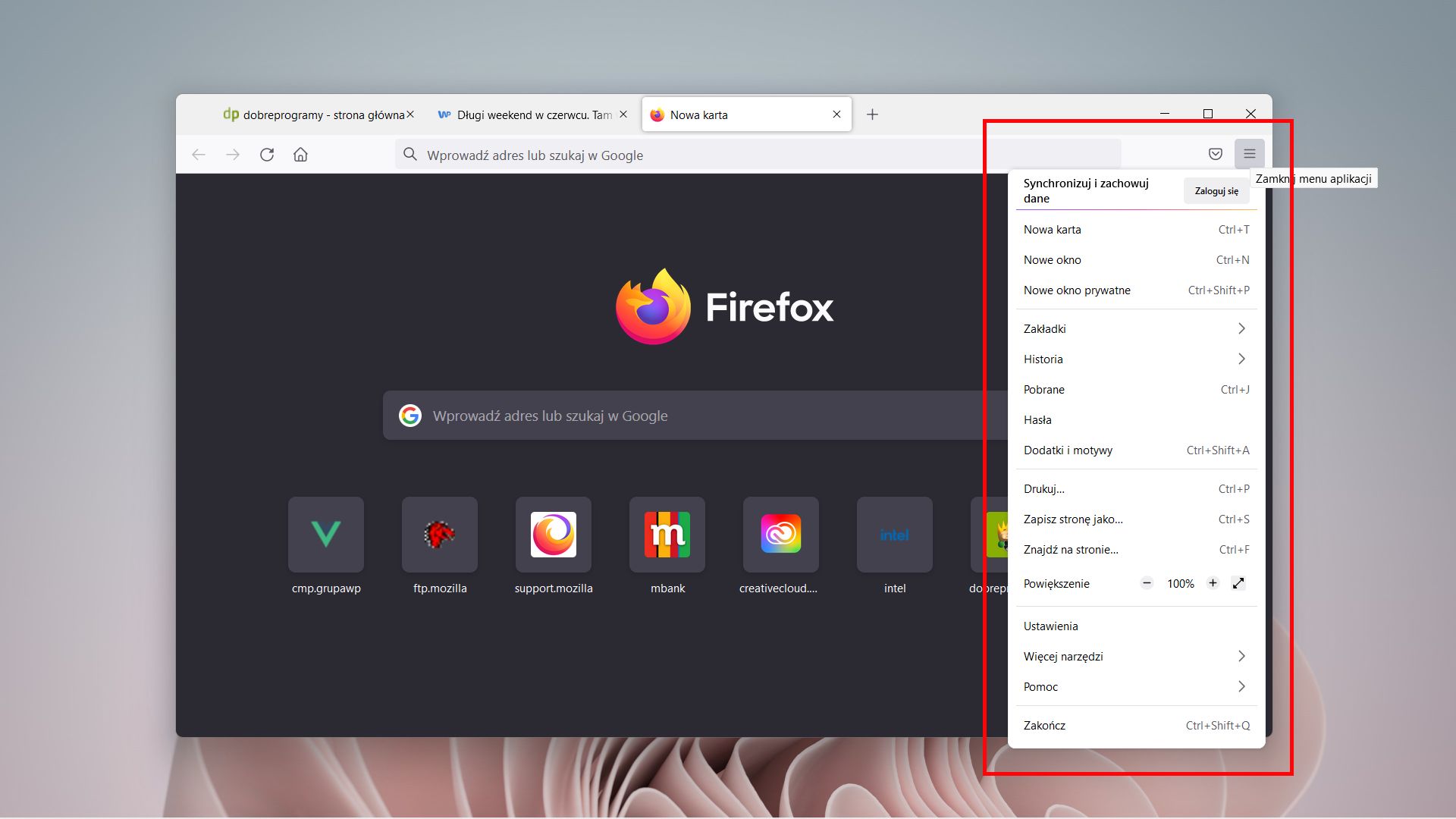Click the back navigation arrow
Screen dimensions: 1456x819
coord(199,155)
